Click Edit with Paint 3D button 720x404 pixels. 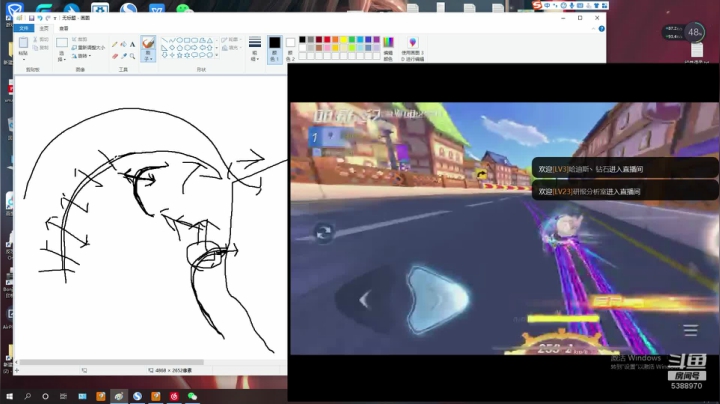[413, 49]
